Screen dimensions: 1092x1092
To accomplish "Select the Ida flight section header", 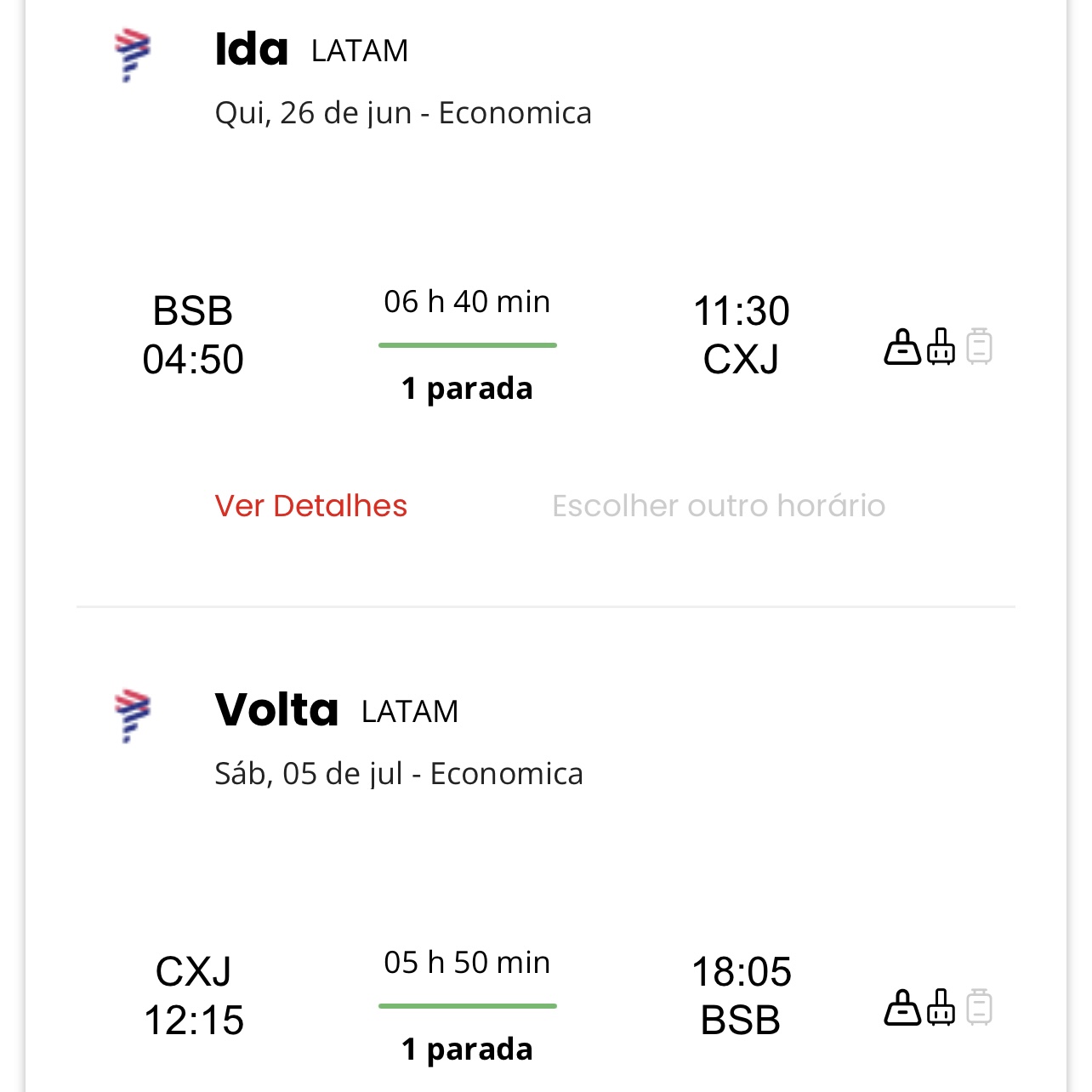I will coord(251,48).
